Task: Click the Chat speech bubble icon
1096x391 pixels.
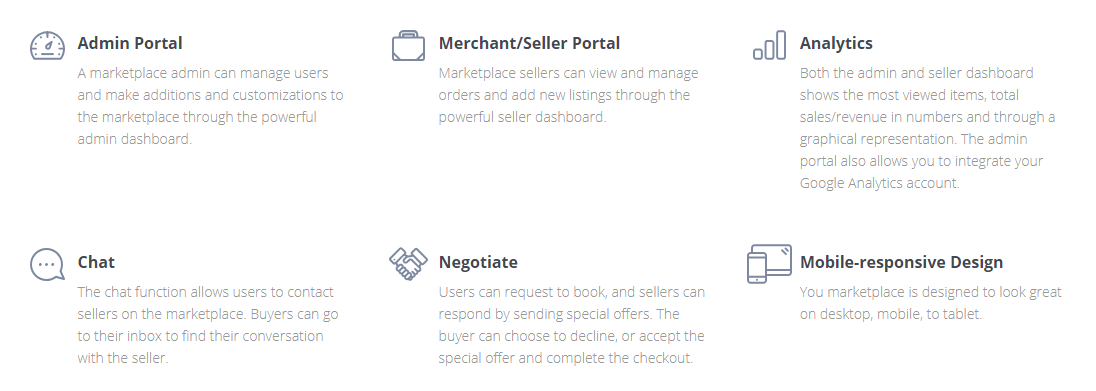Action: click(48, 265)
